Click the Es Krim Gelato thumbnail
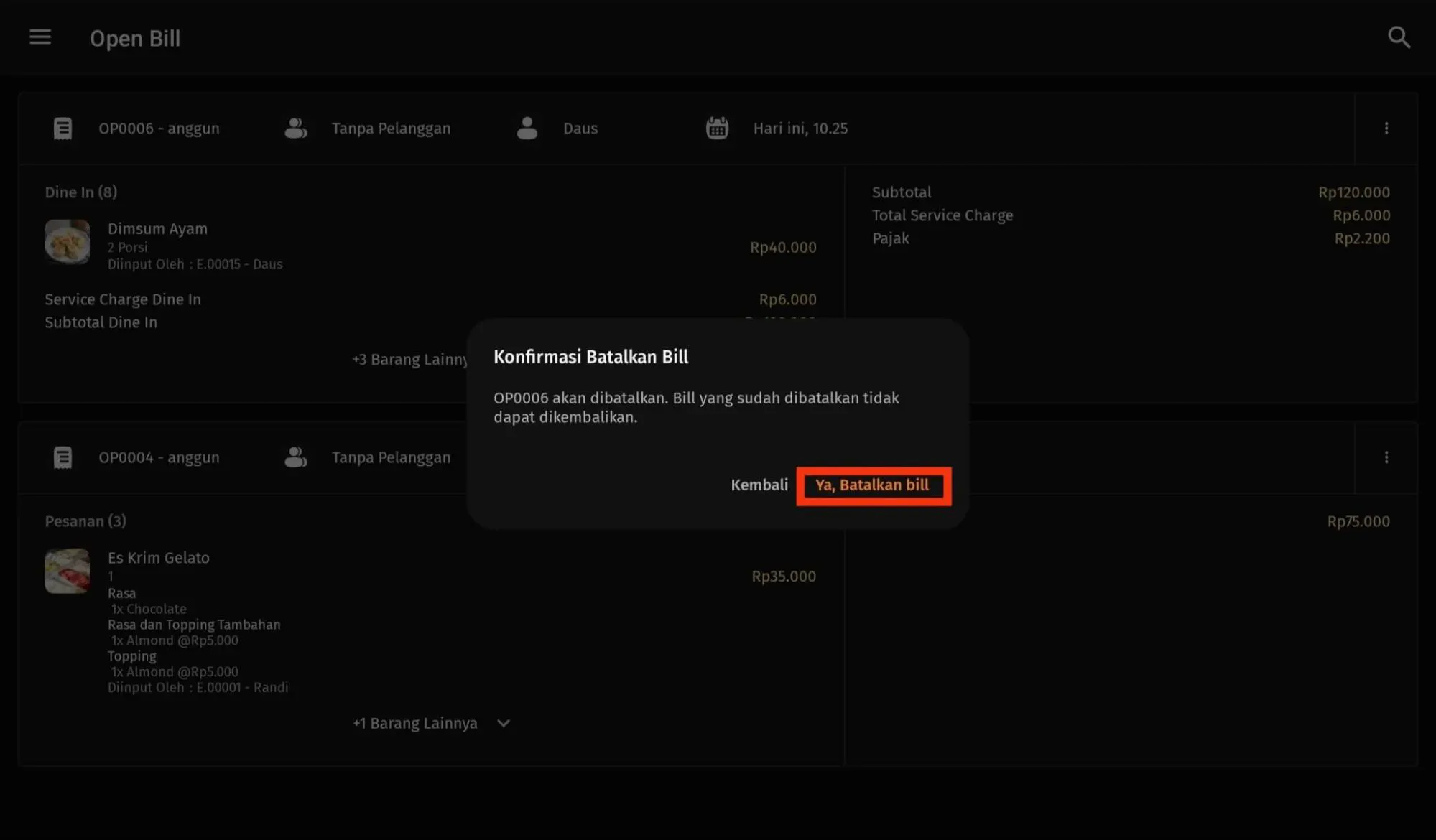This screenshot has height=840, width=1436. 68,571
